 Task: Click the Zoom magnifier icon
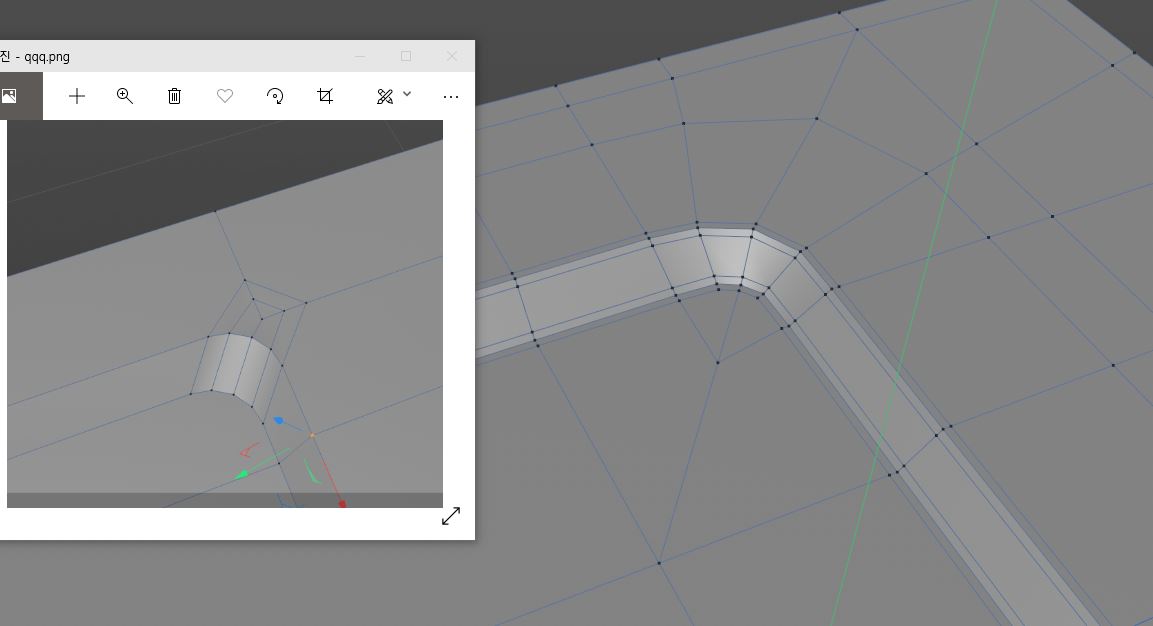[x=125, y=96]
